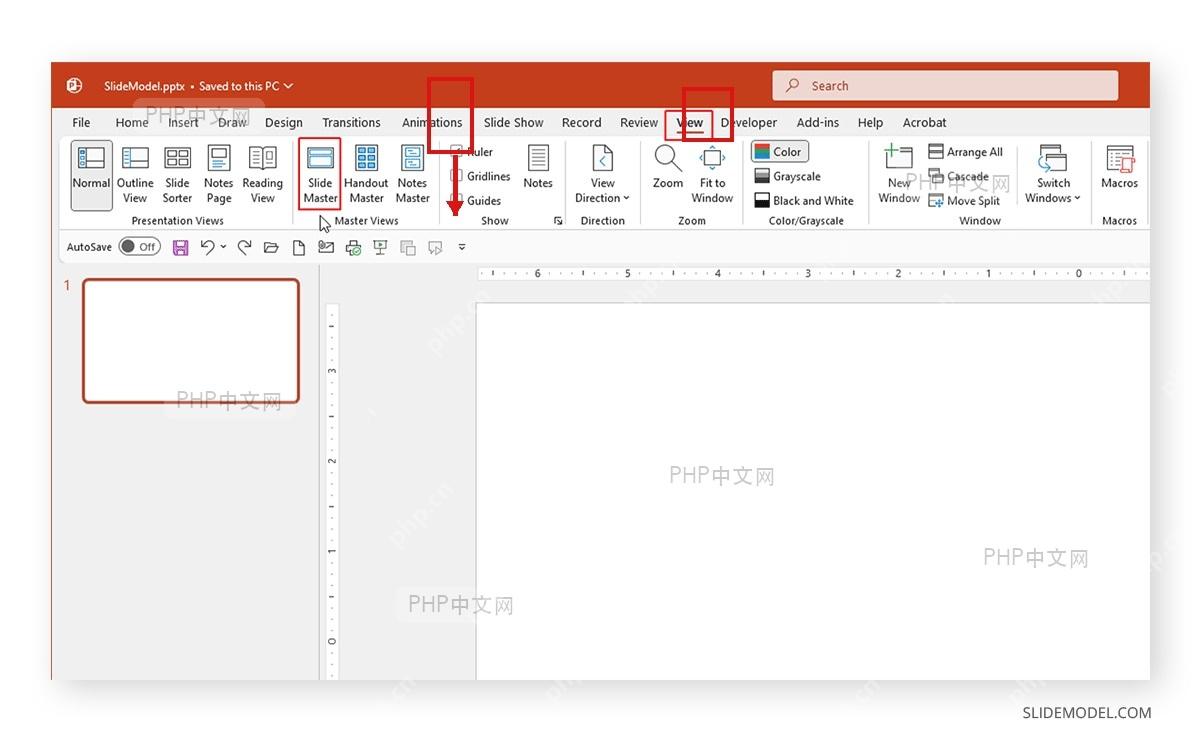Open the File tab
The height and width of the screenshot is (743, 1200).
click(81, 123)
